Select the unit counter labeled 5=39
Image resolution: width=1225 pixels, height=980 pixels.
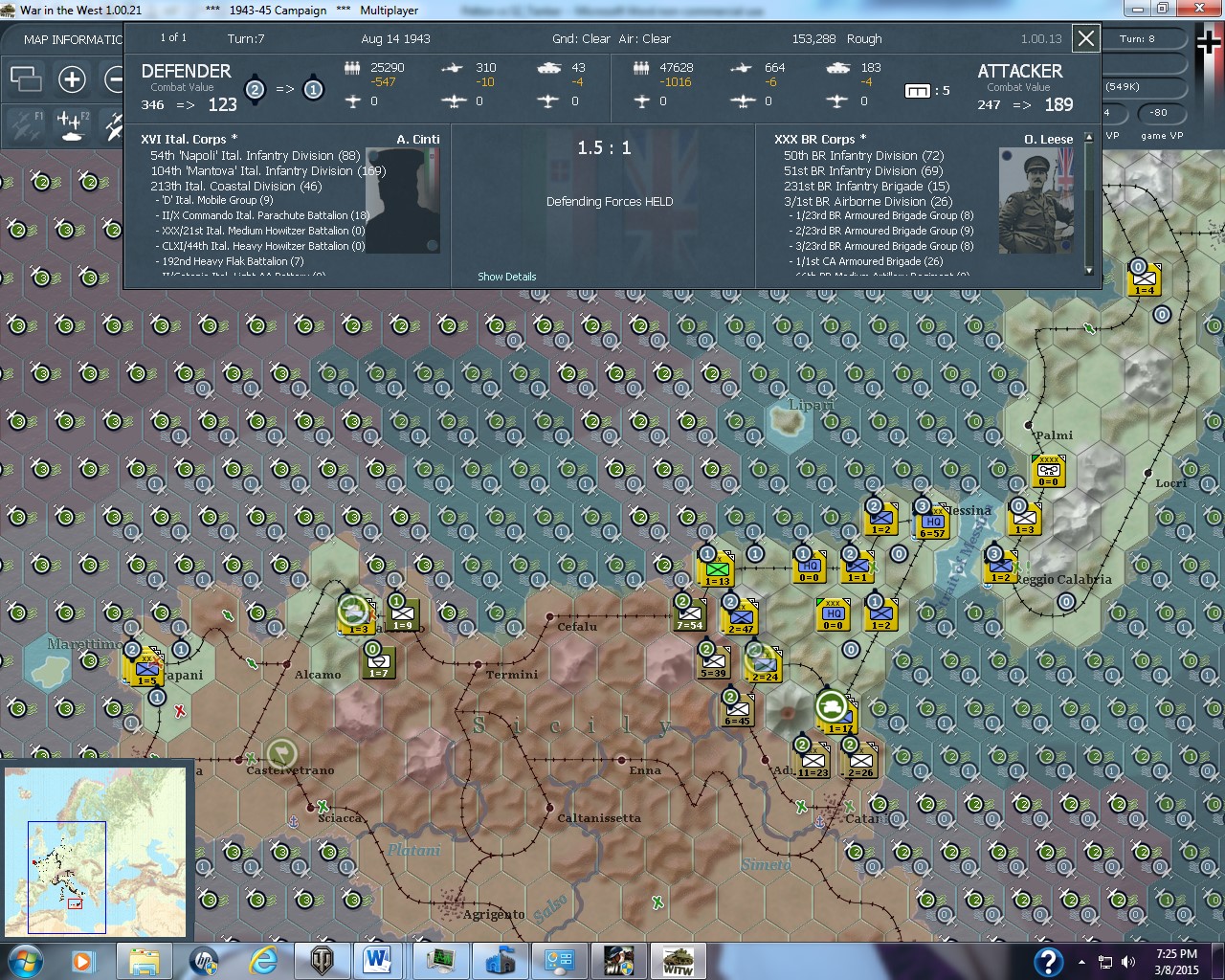click(x=713, y=661)
